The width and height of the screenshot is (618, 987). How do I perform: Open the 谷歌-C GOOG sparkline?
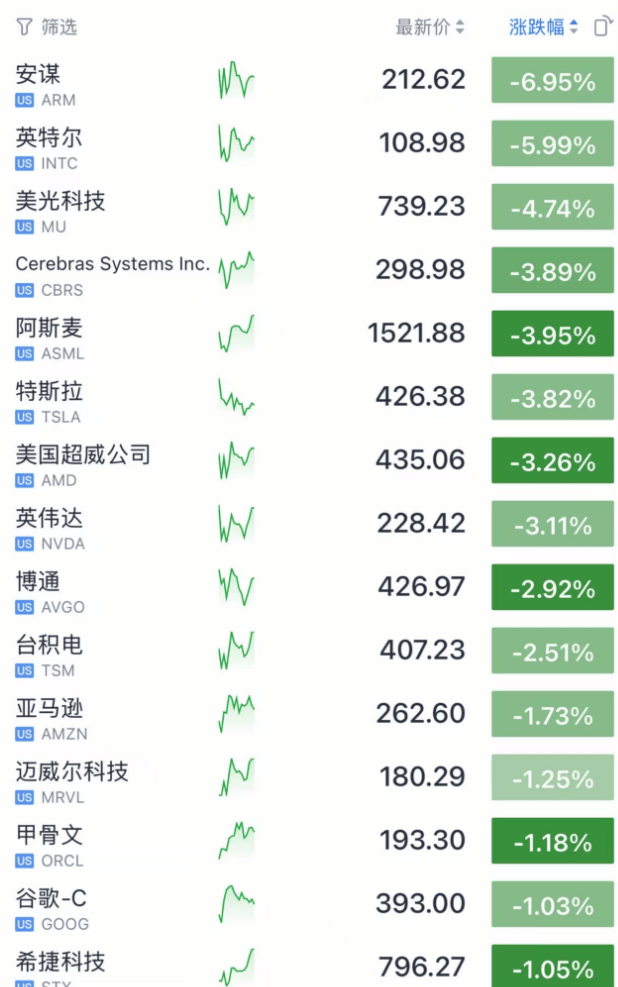coord(237,904)
